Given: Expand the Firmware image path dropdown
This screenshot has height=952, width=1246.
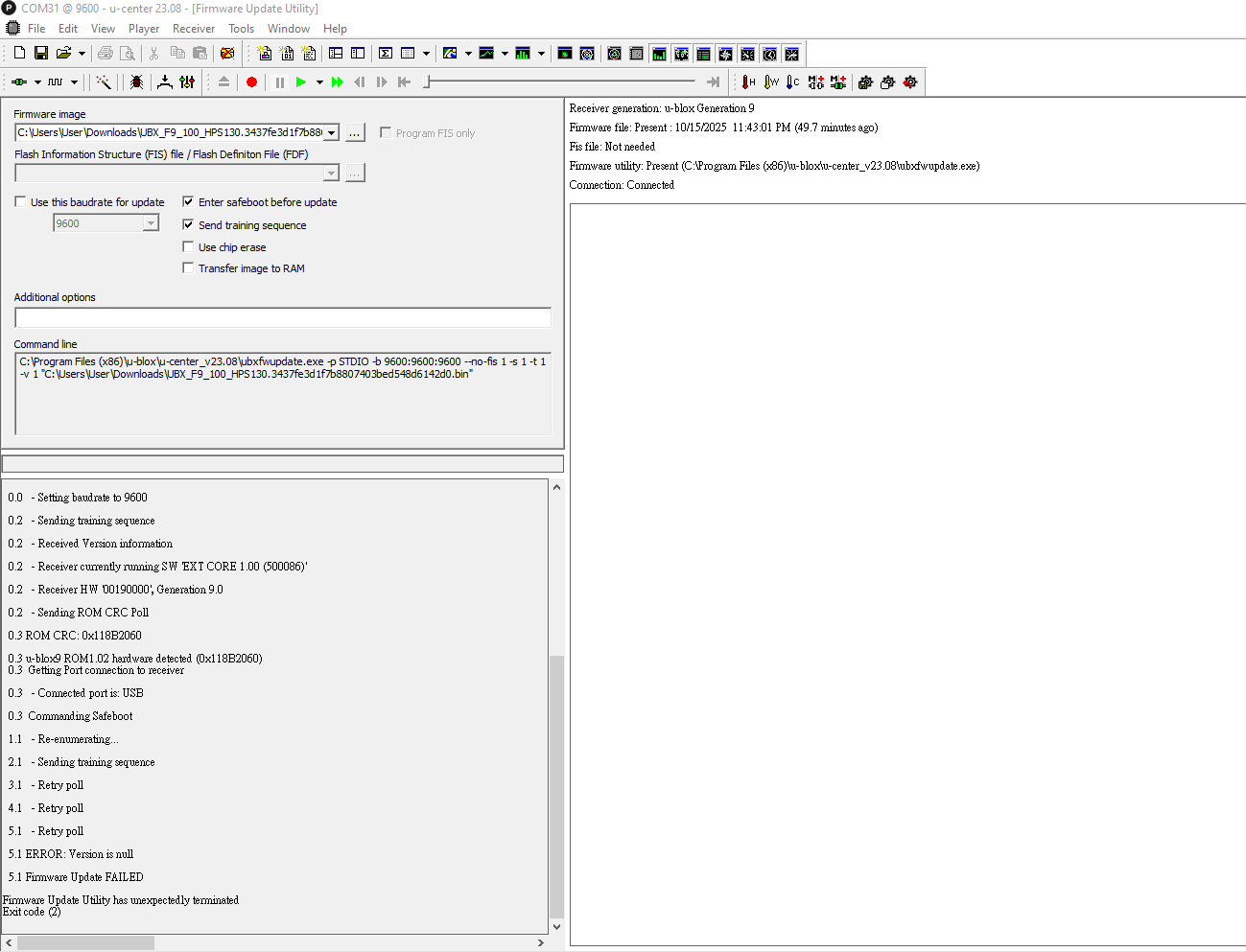Looking at the screenshot, I should click(332, 133).
